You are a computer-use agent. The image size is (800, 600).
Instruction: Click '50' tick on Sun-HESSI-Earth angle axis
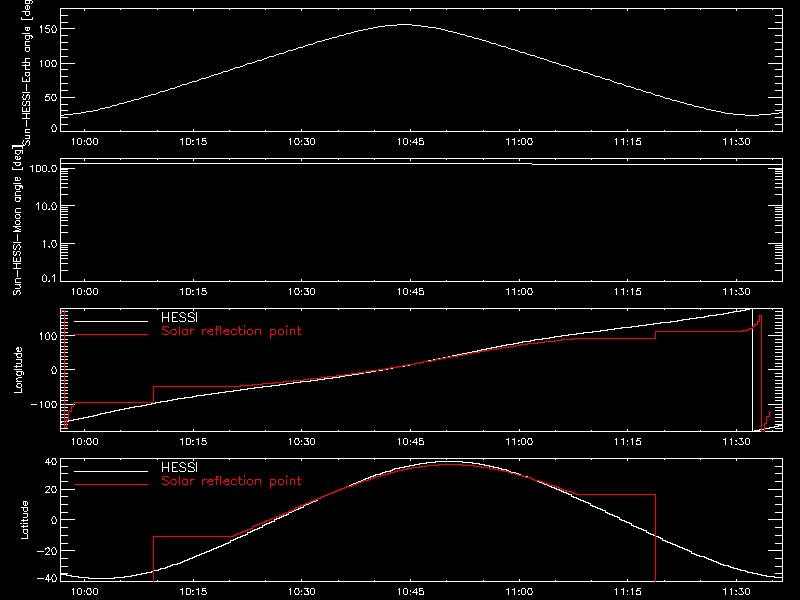point(51,98)
